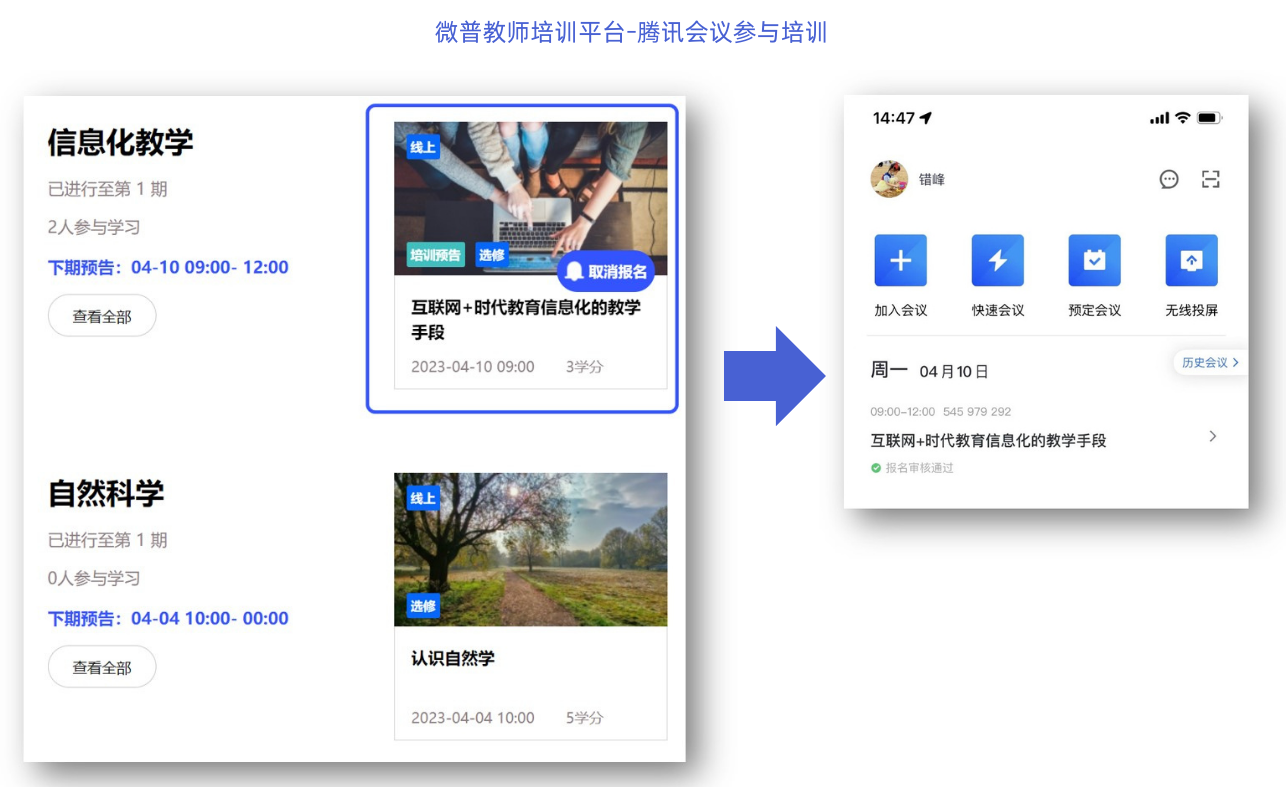Tap the 周一 04月10日 date header

point(929,371)
